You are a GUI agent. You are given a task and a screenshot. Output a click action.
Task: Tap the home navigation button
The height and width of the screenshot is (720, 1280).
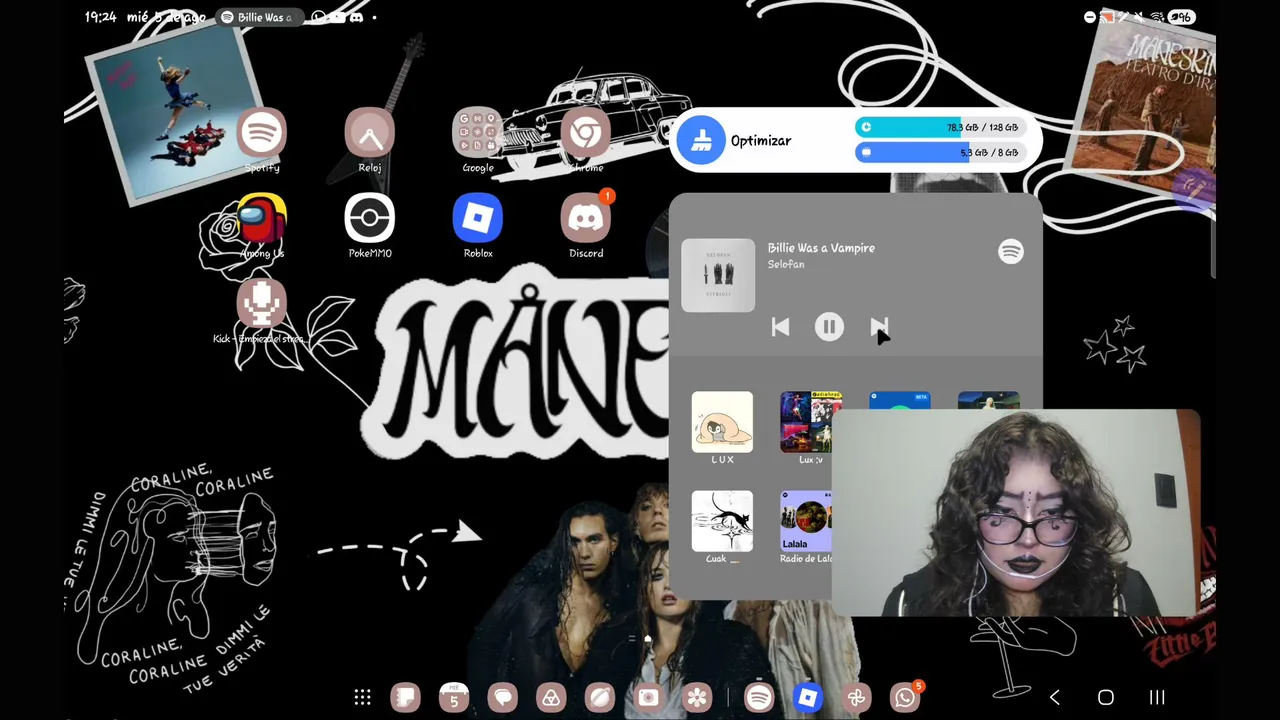1106,698
